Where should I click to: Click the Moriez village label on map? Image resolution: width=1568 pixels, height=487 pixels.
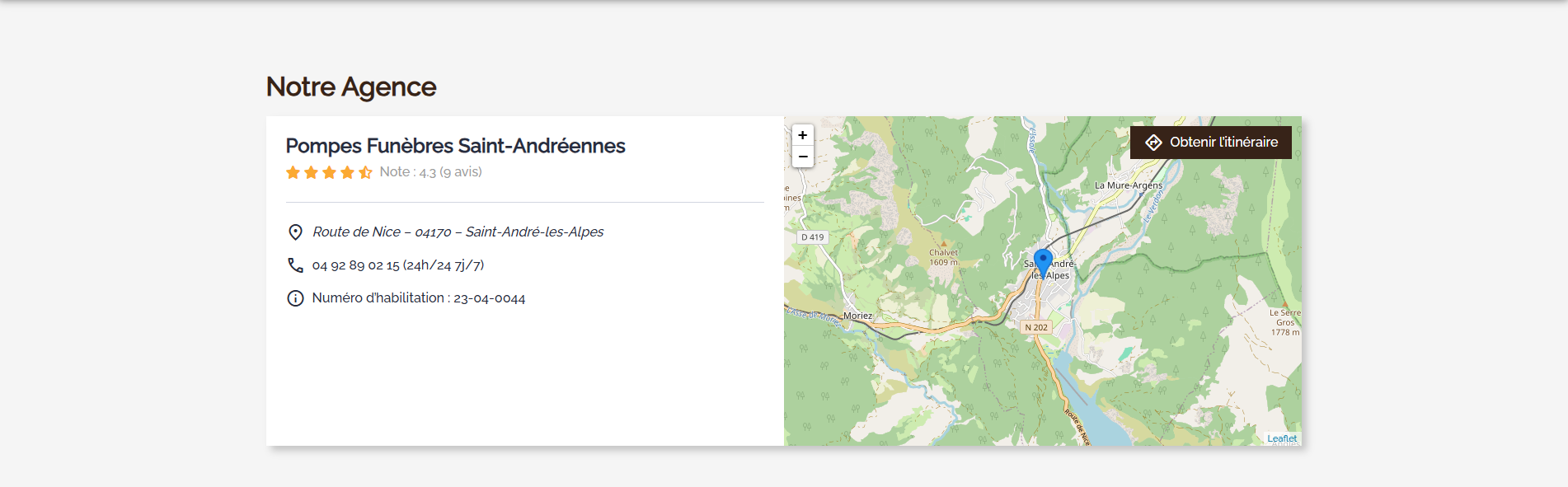click(857, 316)
